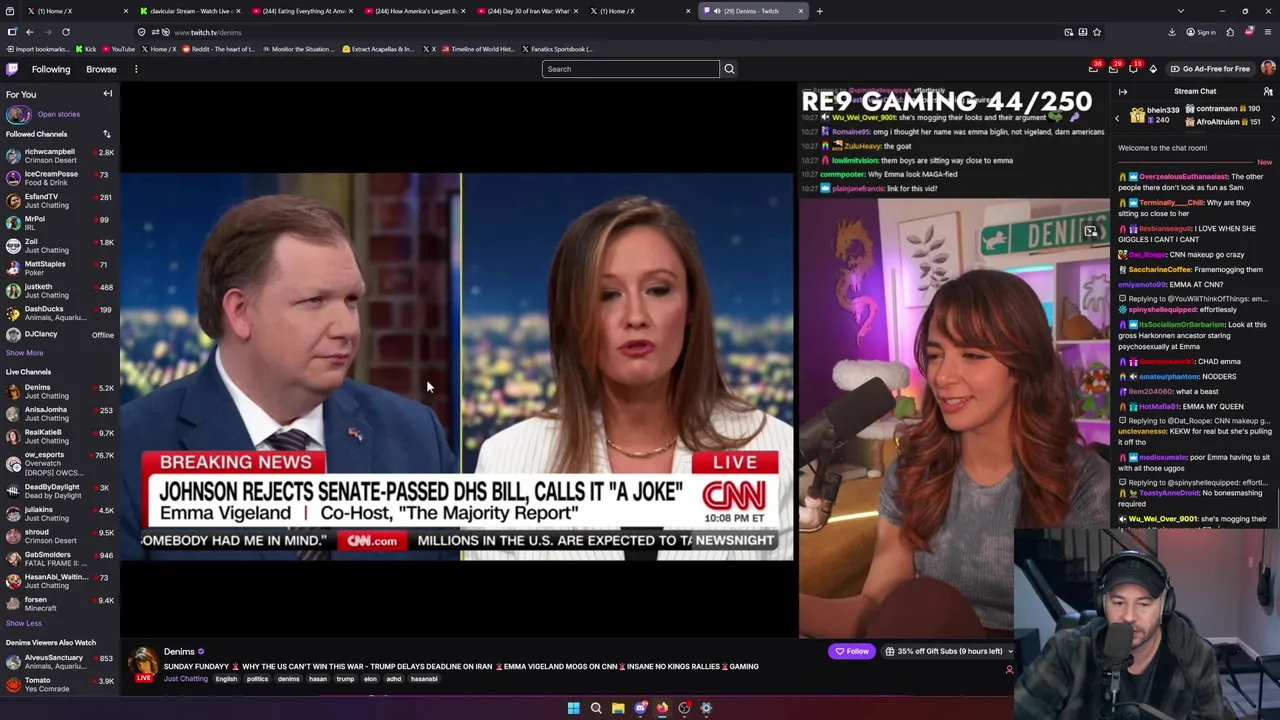Switch to the Eating Everything At Ame tab

click(301, 11)
